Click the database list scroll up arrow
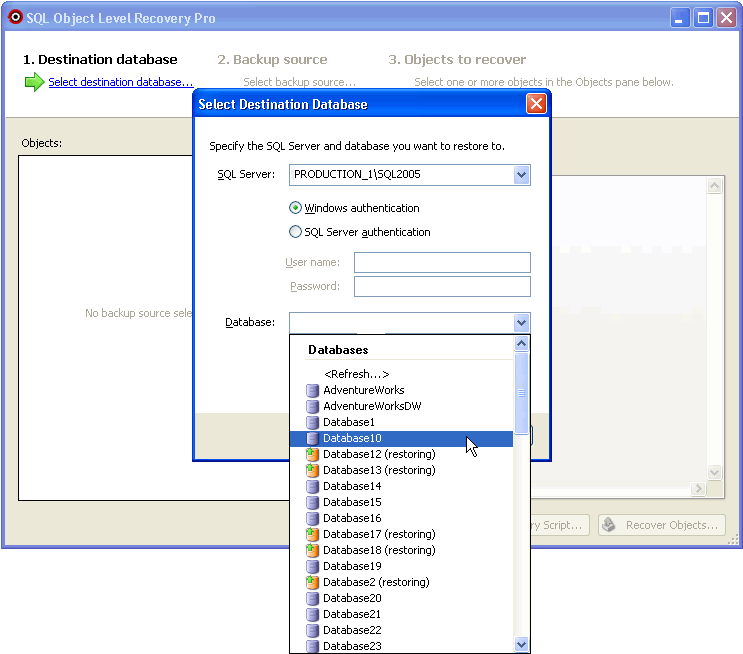 coord(521,344)
